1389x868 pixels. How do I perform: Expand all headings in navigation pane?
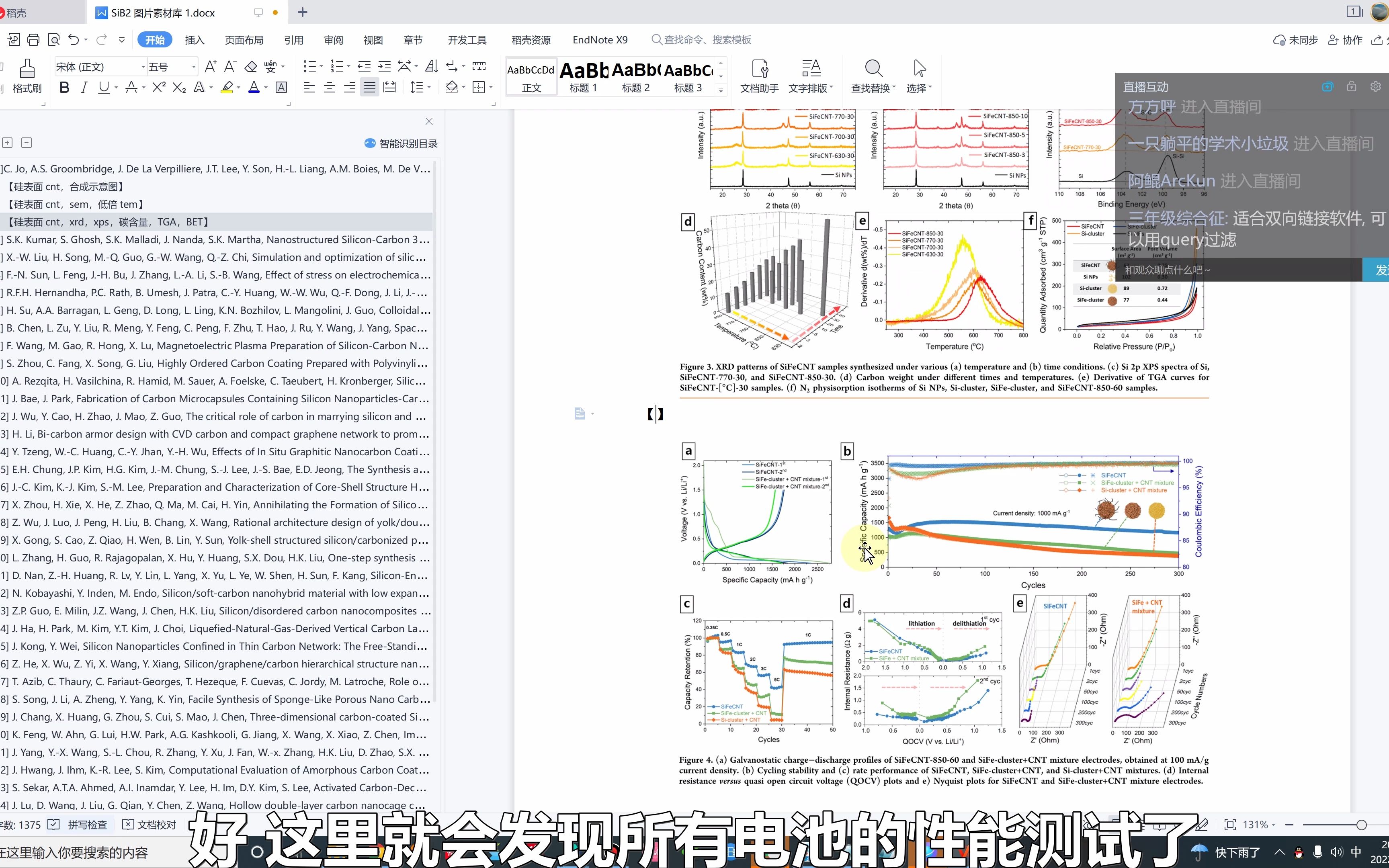tap(8, 143)
